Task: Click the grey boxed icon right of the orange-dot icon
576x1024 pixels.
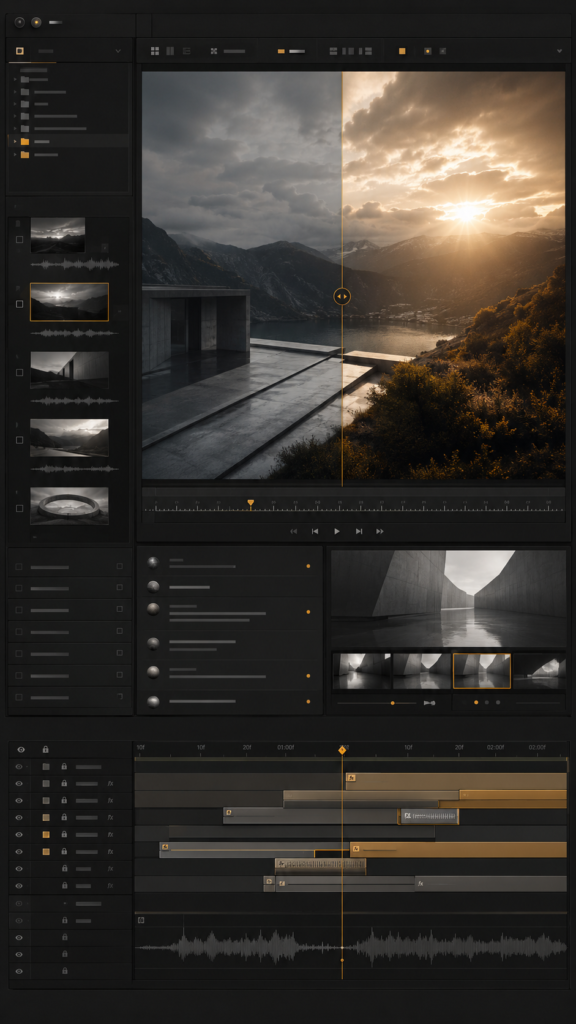Action: coord(443,51)
